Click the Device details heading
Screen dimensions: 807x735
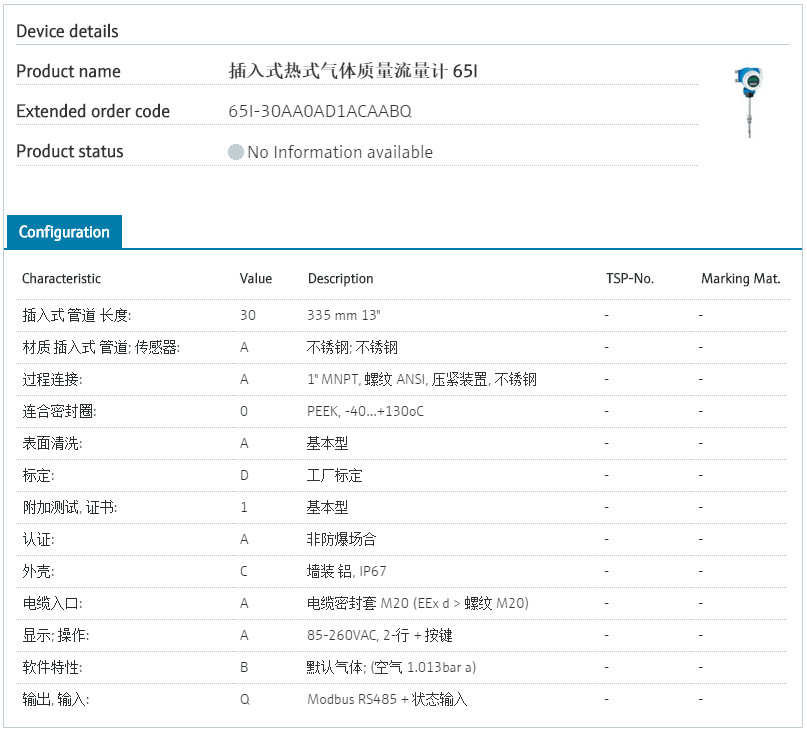[67, 31]
